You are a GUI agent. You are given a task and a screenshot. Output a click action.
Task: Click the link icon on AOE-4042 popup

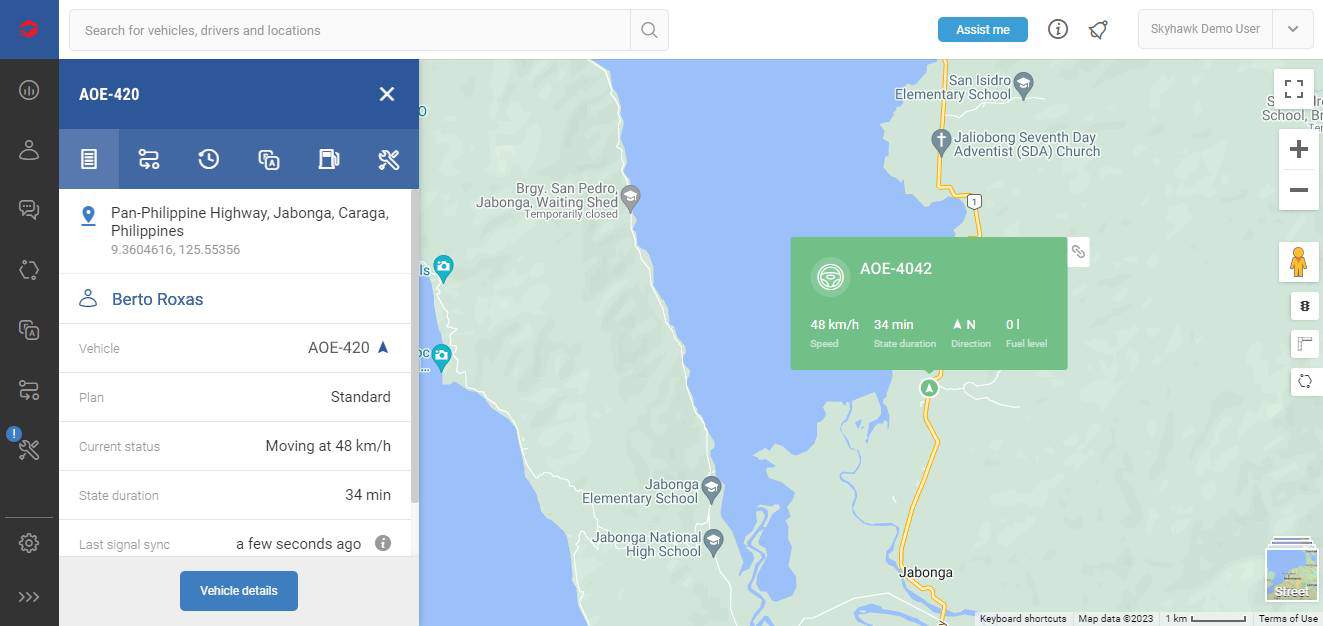point(1078,252)
